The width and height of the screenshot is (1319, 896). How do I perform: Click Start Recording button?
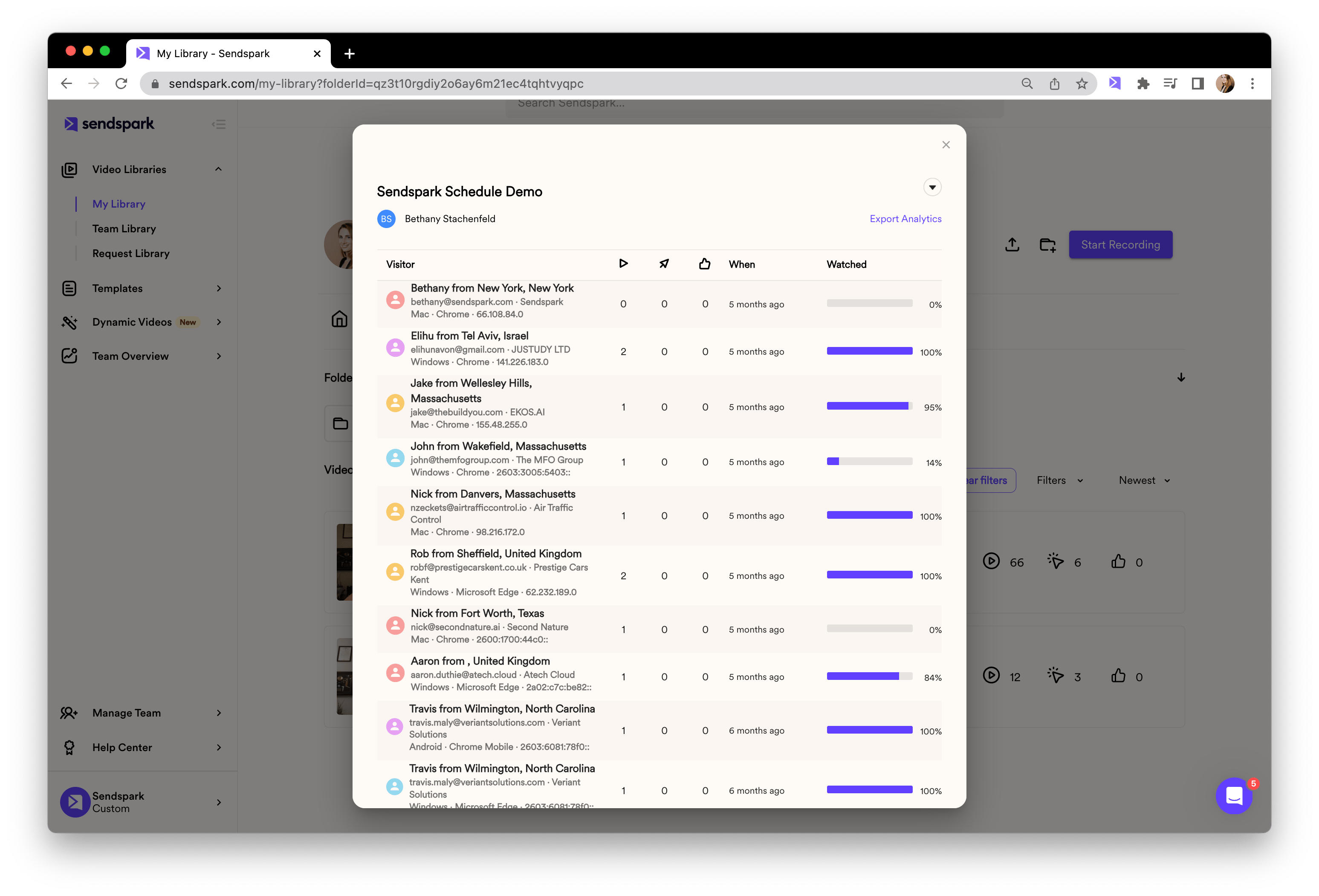[x=1120, y=245]
